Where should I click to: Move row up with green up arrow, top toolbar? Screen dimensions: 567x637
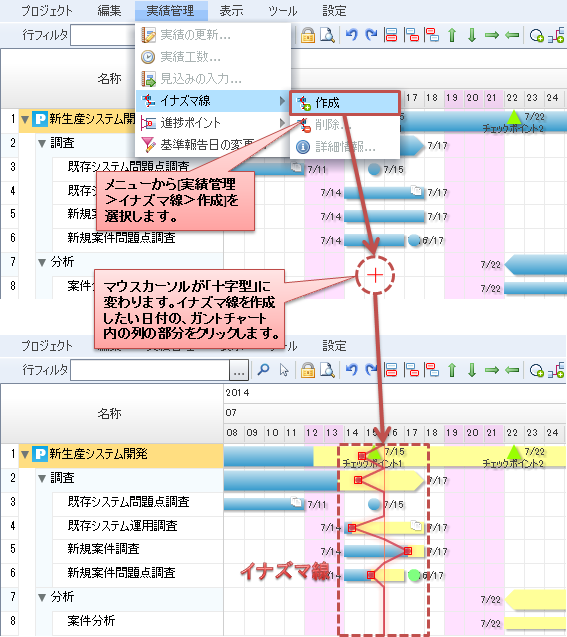tap(452, 35)
